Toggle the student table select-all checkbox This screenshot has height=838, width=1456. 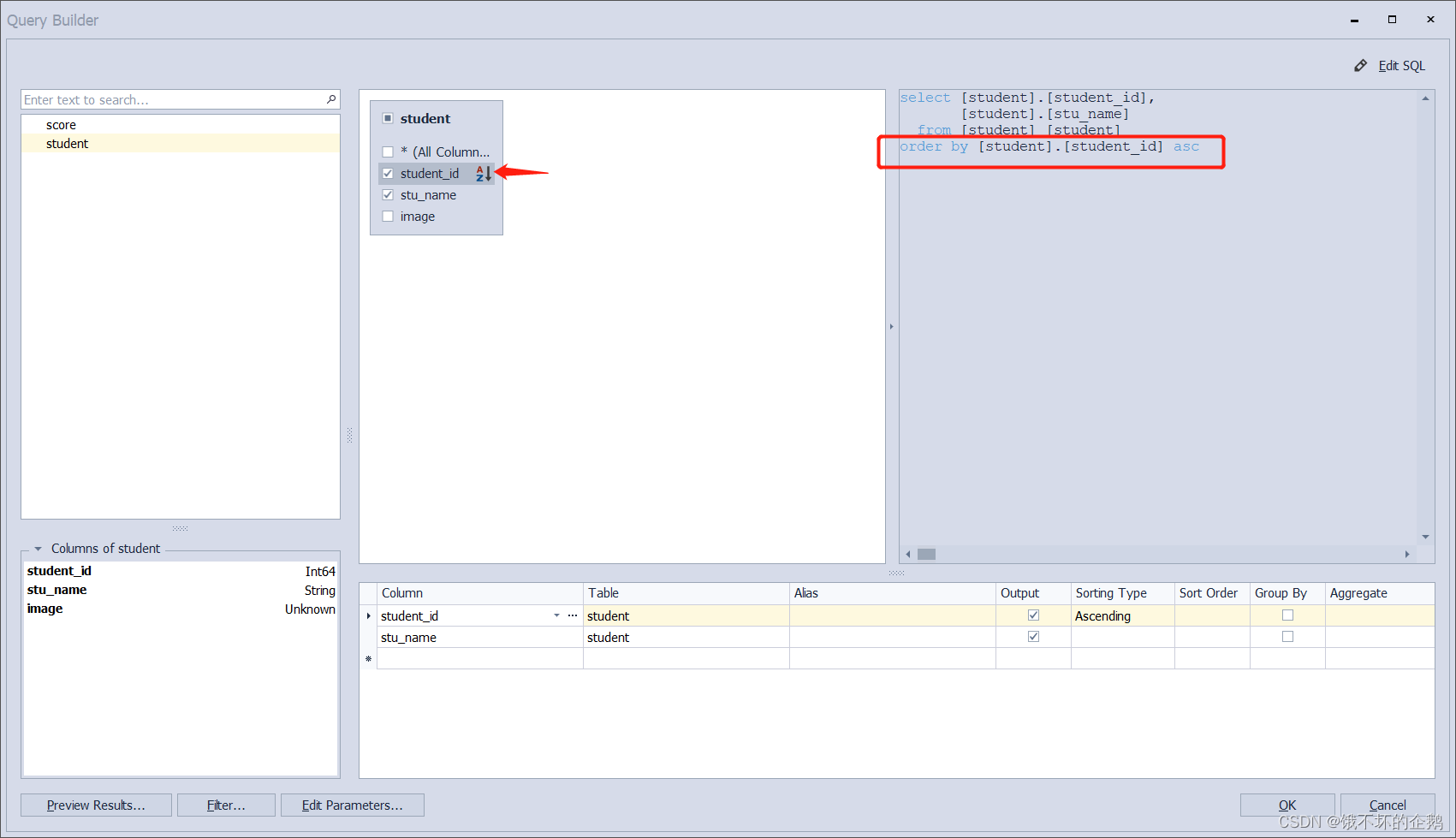click(388, 118)
